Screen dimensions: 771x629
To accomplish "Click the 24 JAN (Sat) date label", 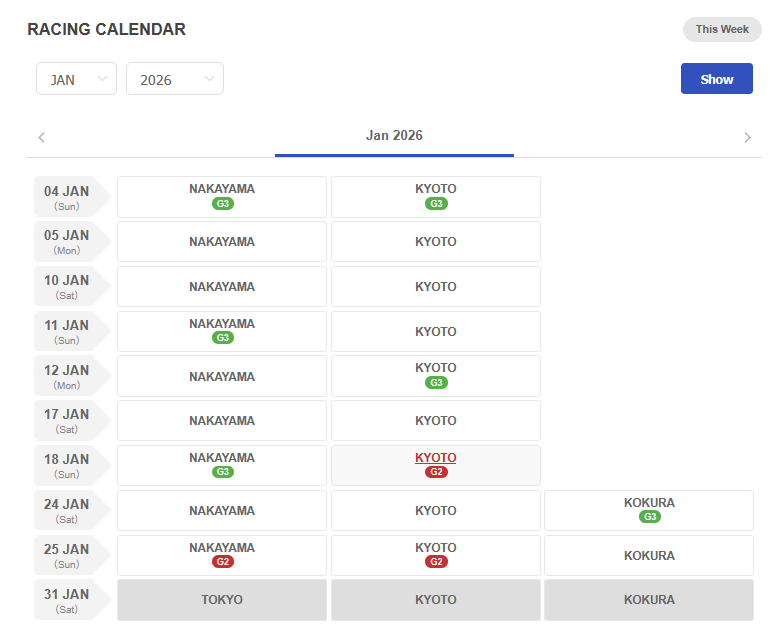I will coord(72,510).
